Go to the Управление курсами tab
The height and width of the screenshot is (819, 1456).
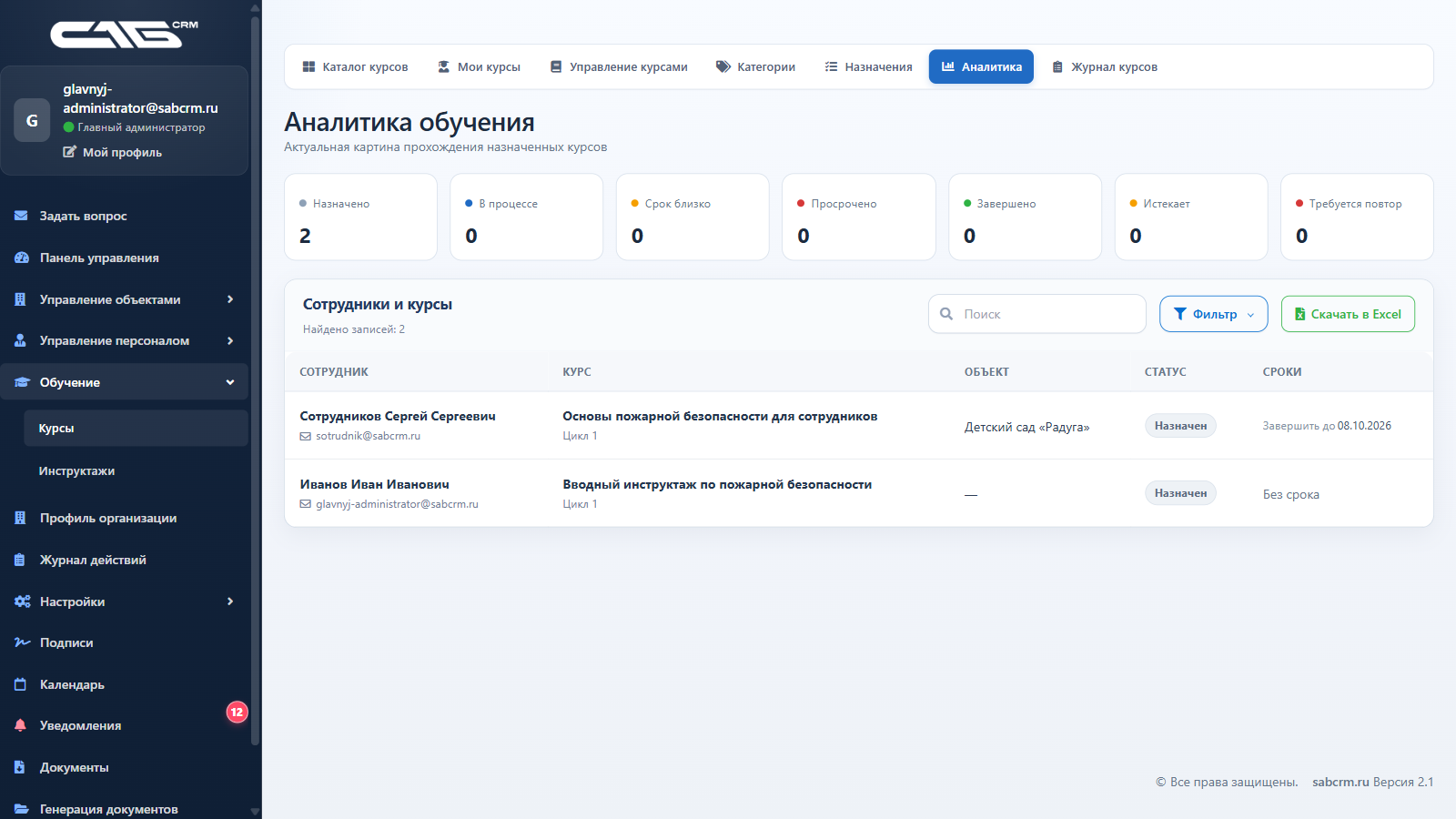pos(619,66)
